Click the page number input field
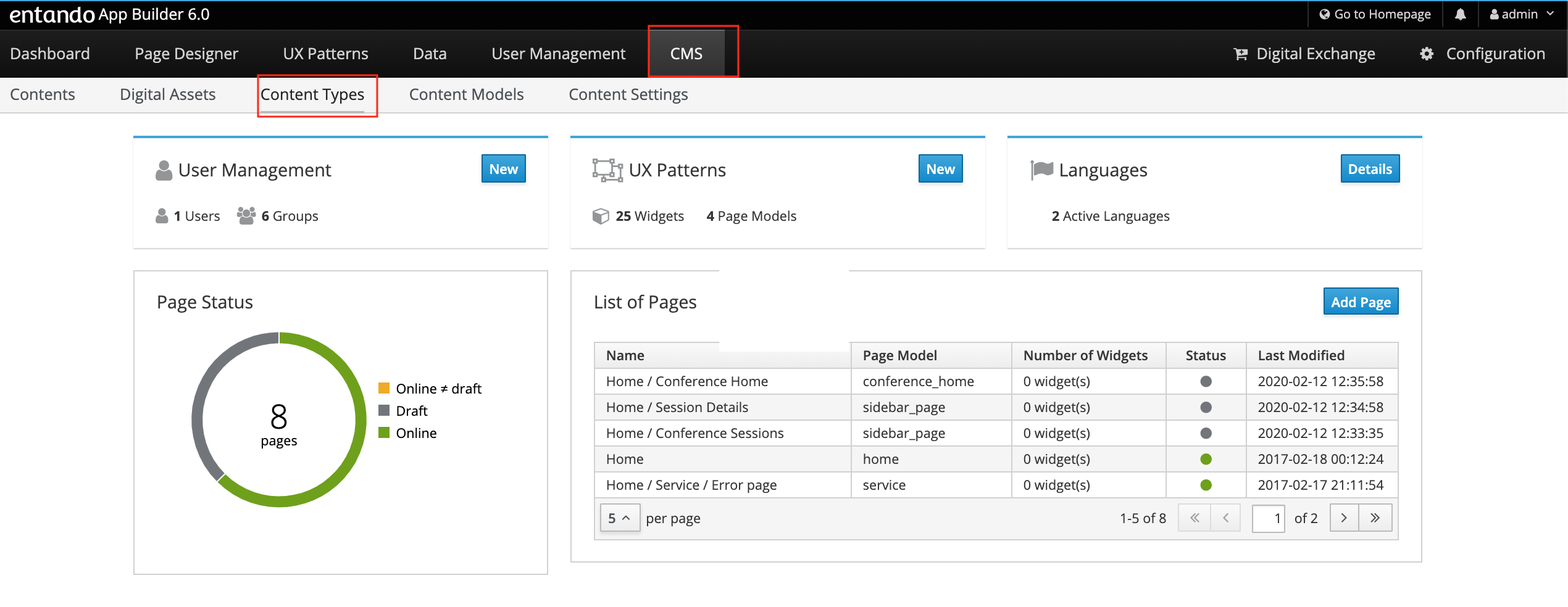 click(x=1267, y=518)
